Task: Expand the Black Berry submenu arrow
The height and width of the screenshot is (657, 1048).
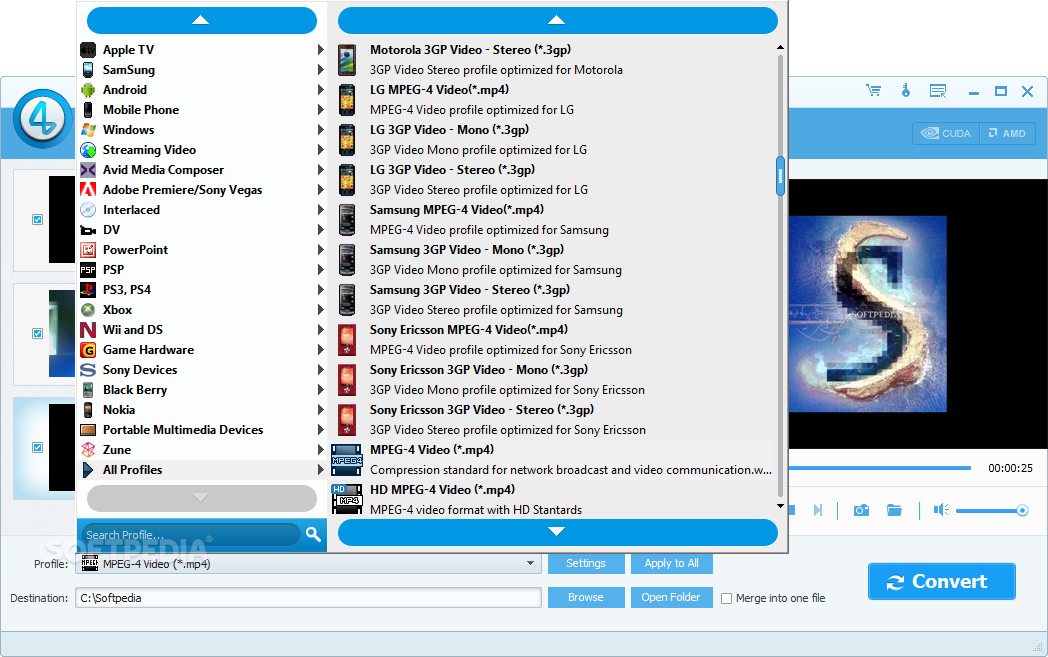Action: click(x=321, y=390)
